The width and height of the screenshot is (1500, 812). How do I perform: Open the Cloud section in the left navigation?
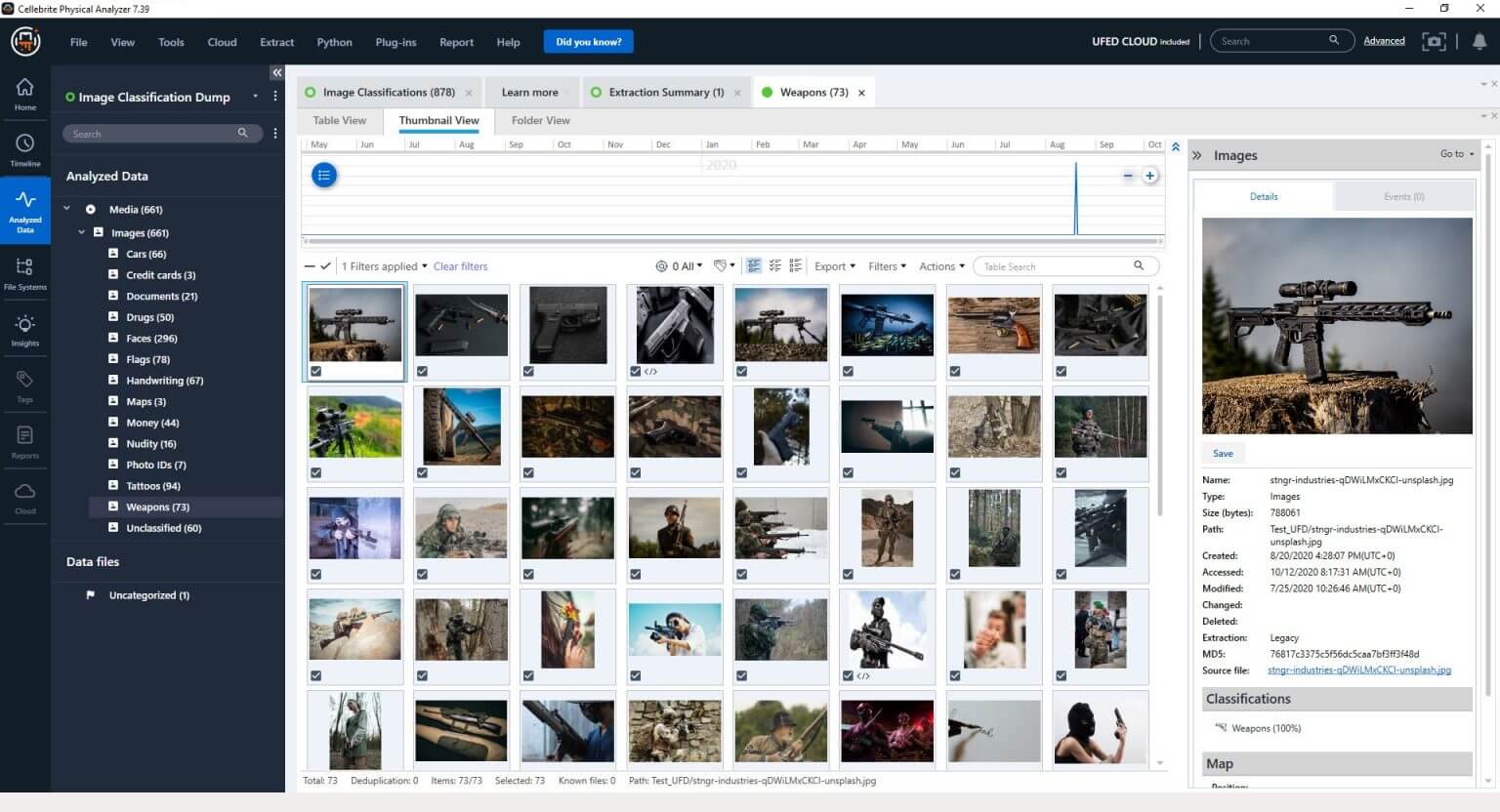coord(24,496)
